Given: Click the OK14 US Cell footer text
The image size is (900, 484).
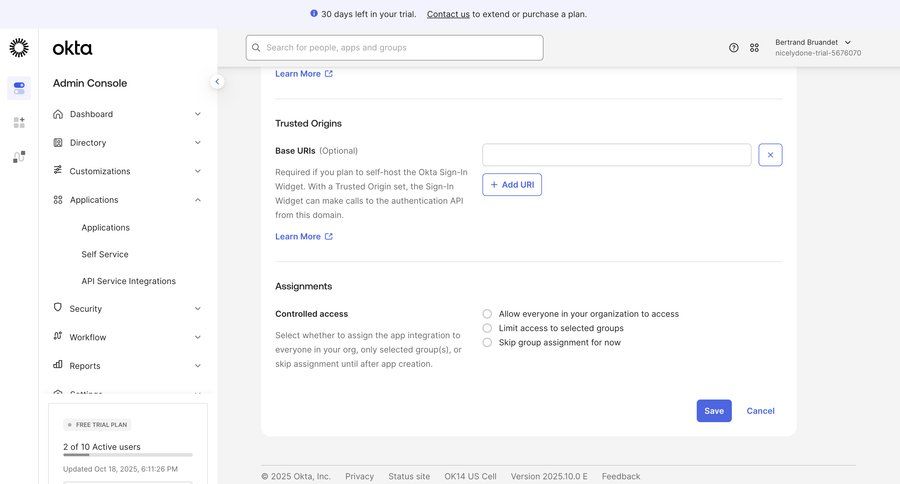Looking at the screenshot, I should tap(470, 476).
